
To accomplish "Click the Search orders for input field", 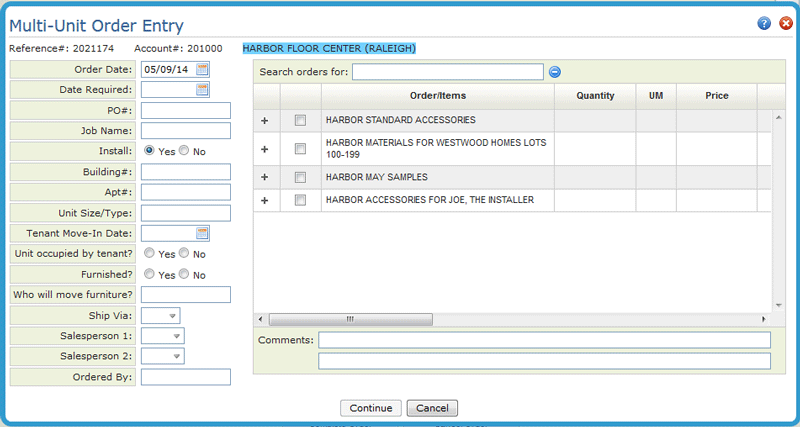I will click(447, 72).
